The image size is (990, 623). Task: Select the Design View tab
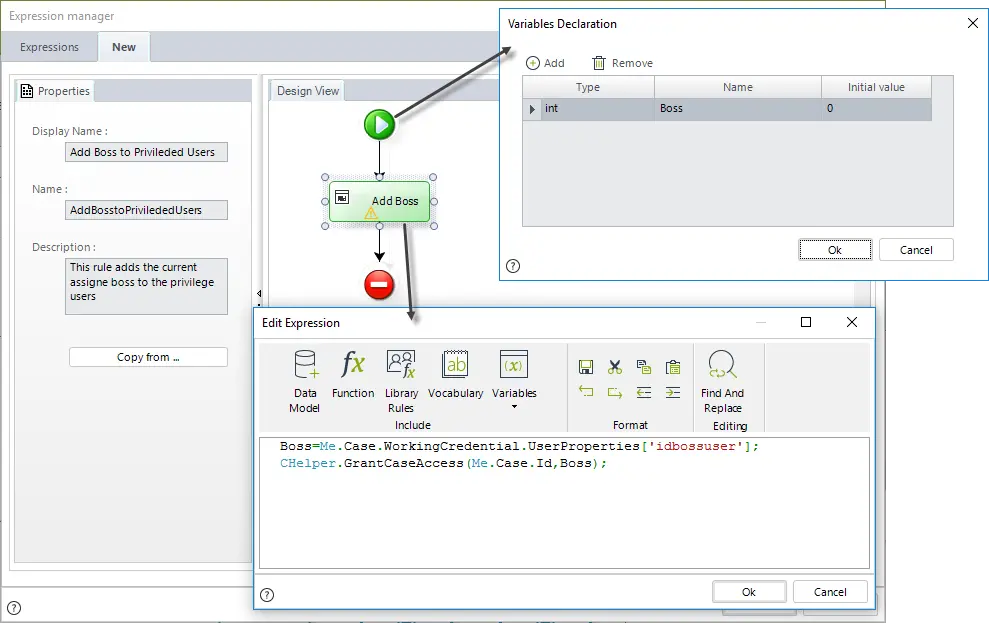click(307, 91)
